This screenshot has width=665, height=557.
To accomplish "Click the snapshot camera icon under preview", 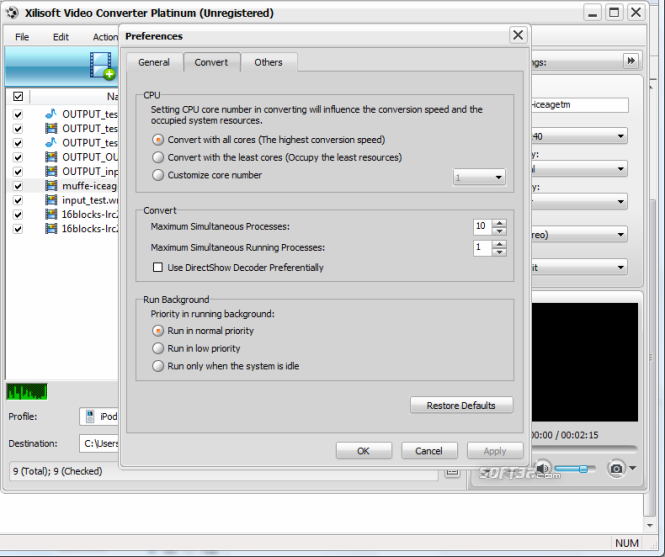I will [x=616, y=468].
